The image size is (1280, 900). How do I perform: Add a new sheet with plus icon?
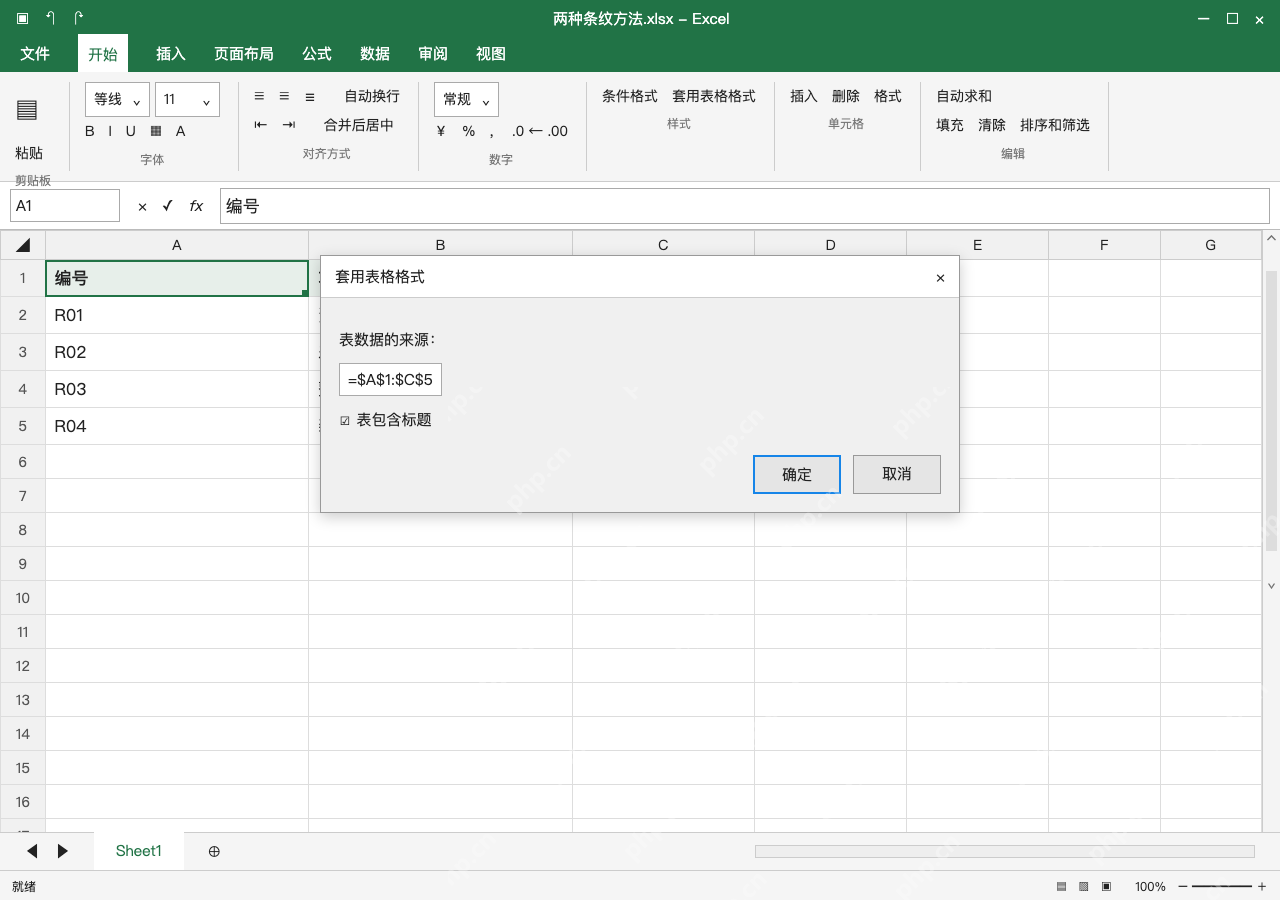pyautogui.click(x=214, y=851)
